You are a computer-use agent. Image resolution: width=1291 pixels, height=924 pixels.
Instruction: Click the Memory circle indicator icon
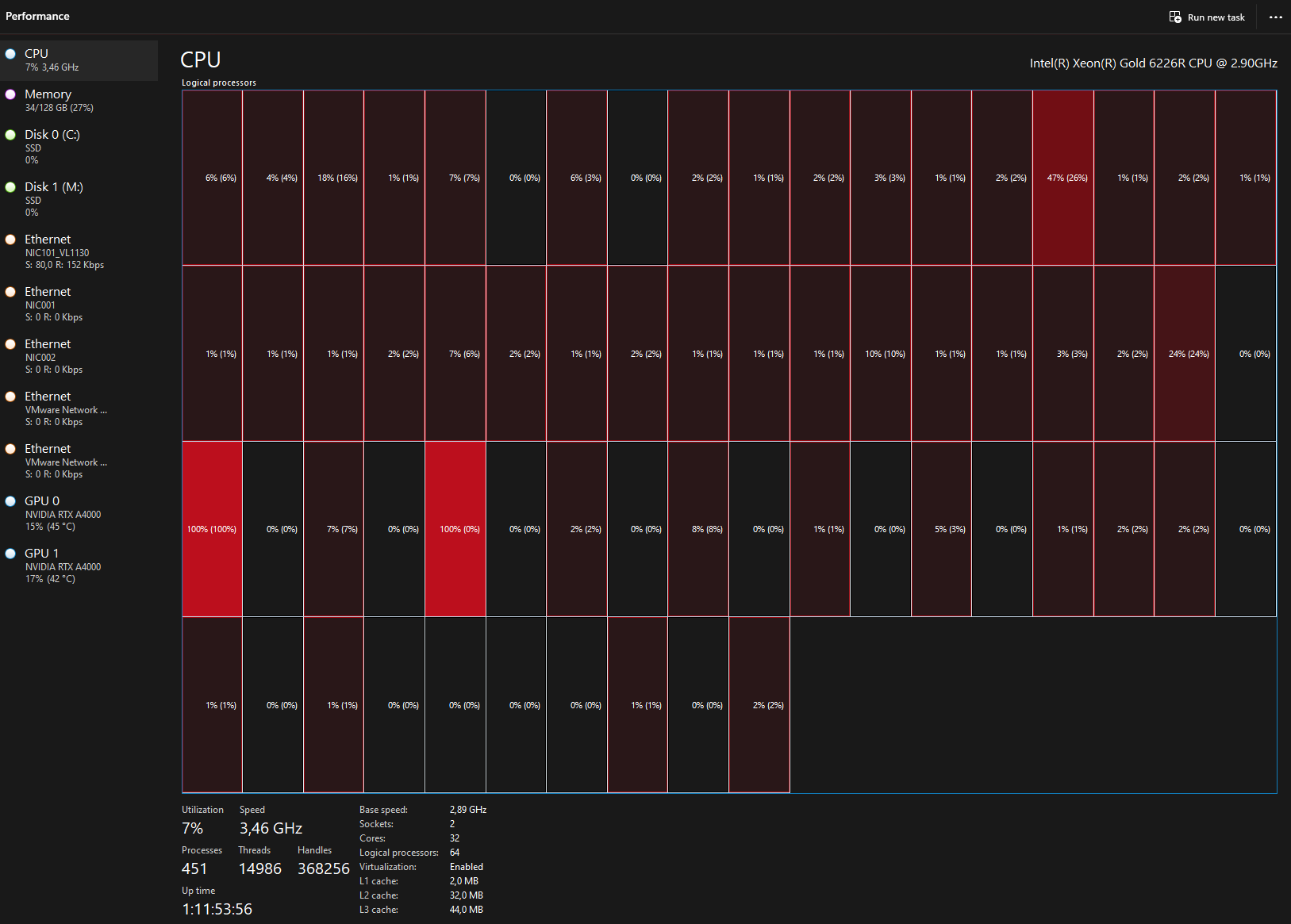pos(10,94)
